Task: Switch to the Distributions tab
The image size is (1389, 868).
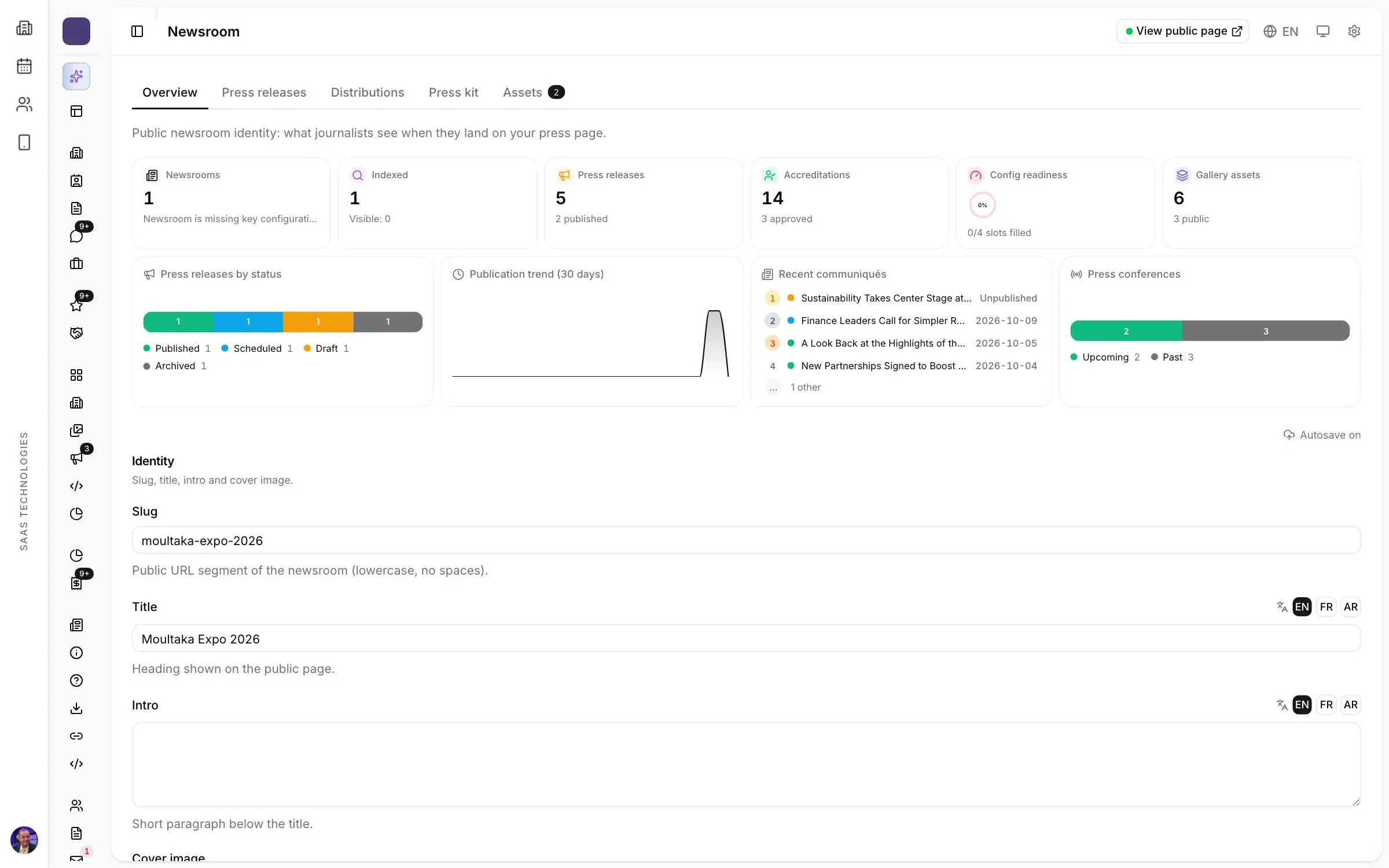Action: click(368, 93)
